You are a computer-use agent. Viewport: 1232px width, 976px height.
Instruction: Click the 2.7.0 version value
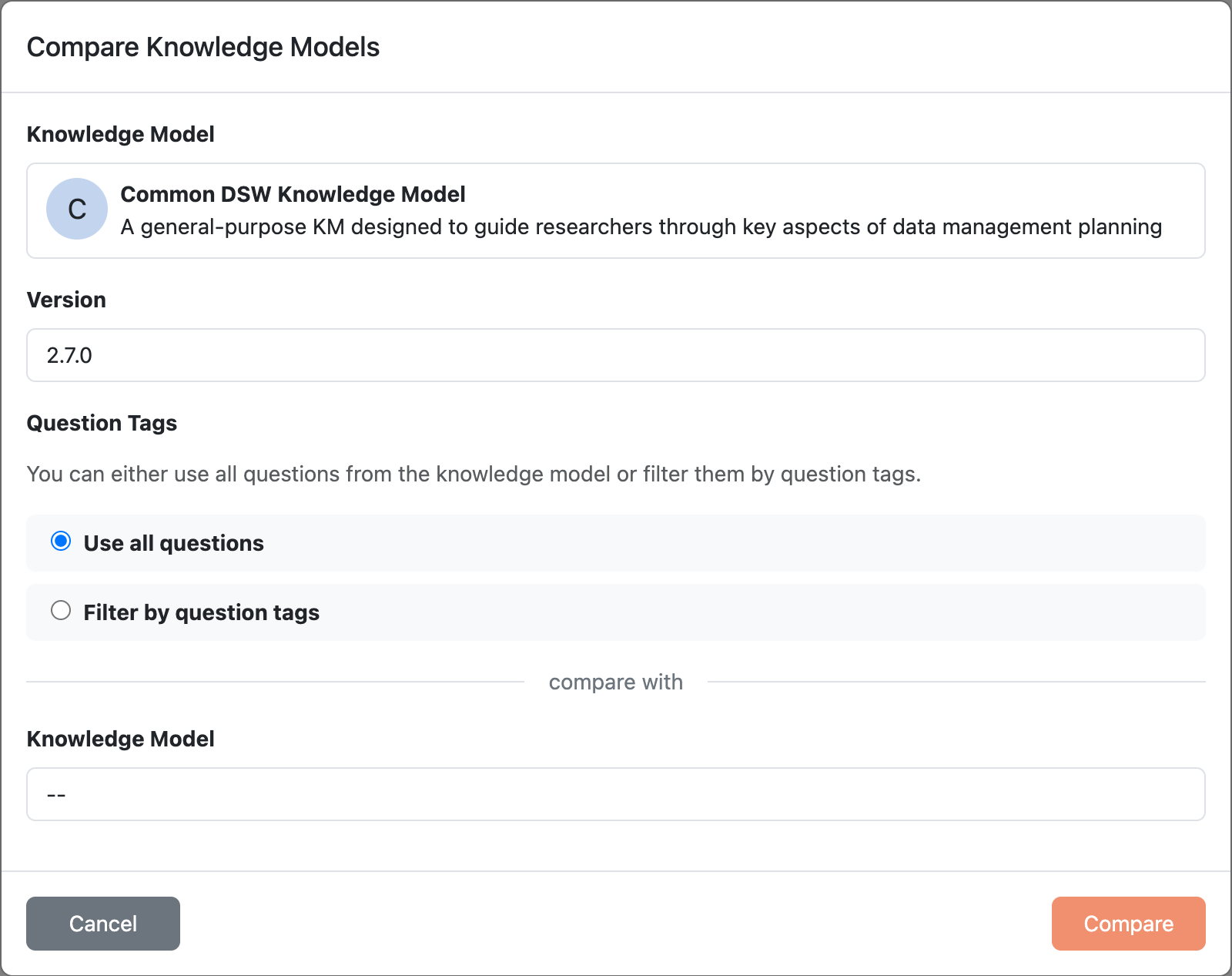point(69,355)
